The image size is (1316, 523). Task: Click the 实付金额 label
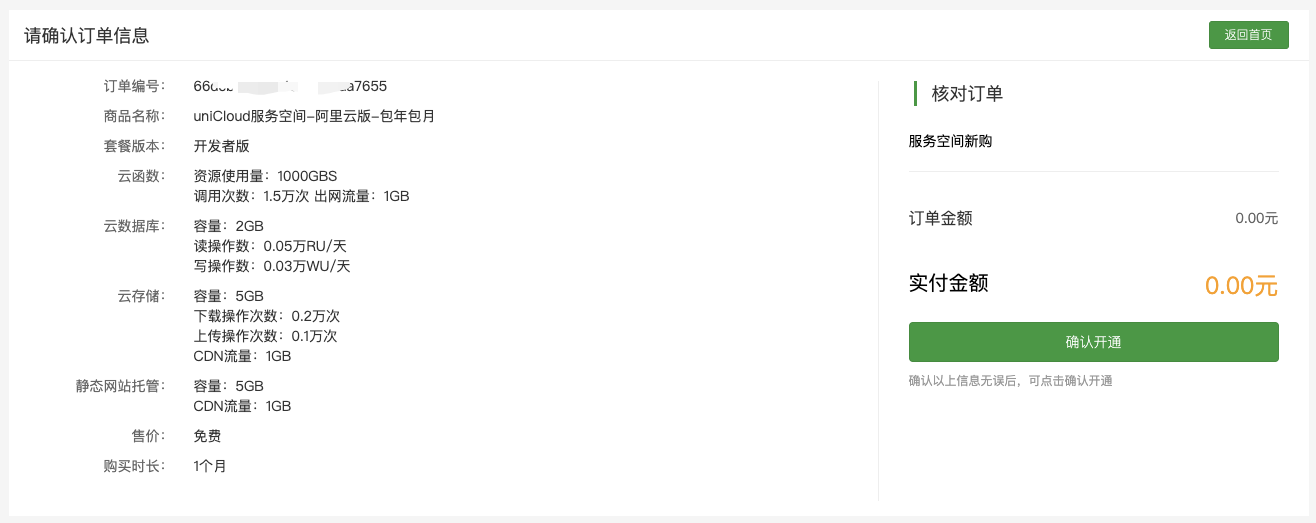coord(948,283)
